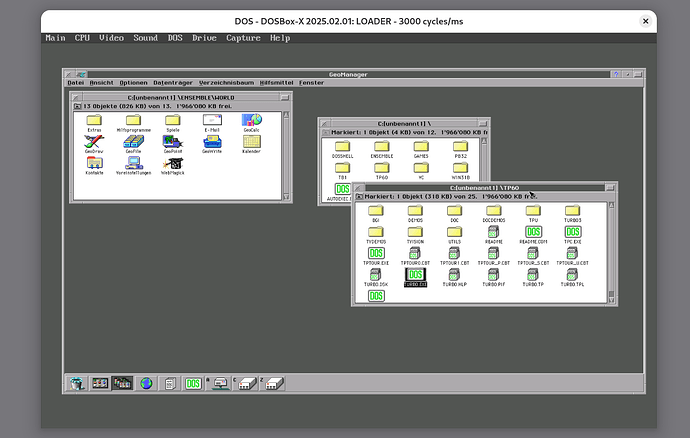Select TPTOUR.EXE in TP60 window

376,256
